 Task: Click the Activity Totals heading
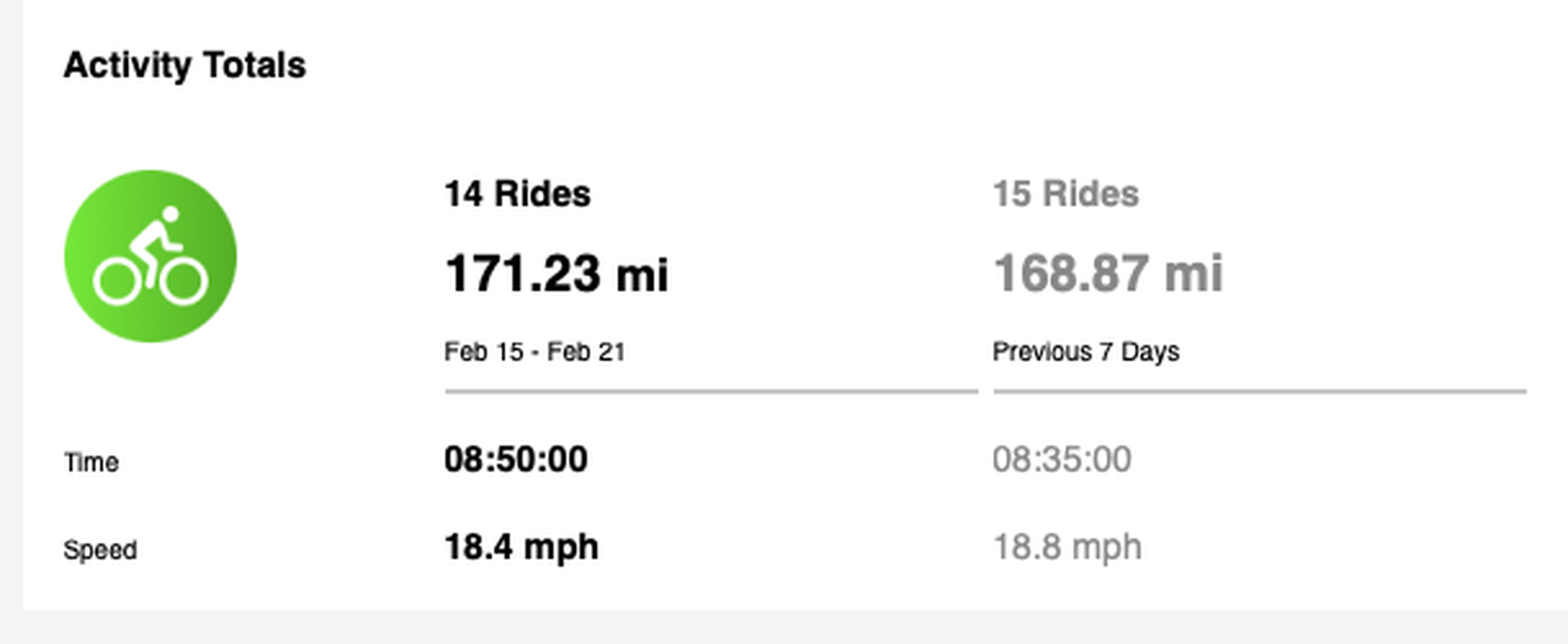(184, 66)
